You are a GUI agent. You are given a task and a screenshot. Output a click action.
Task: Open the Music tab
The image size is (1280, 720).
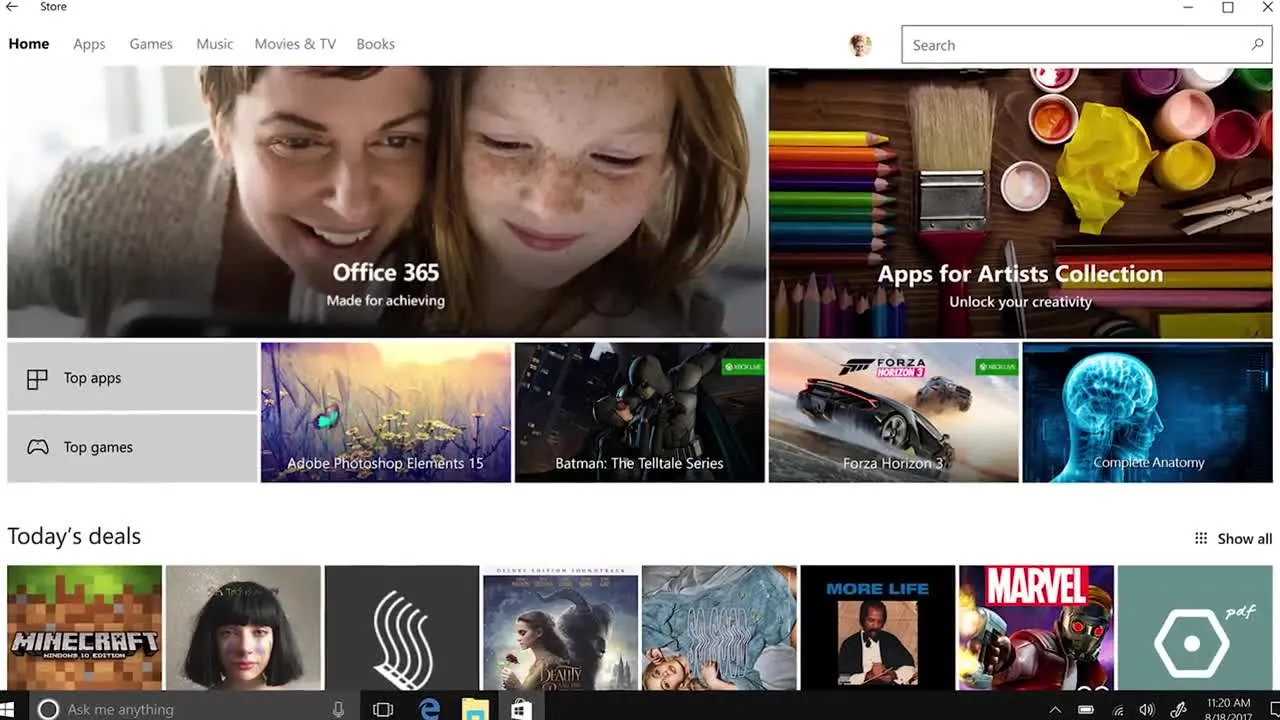[215, 44]
